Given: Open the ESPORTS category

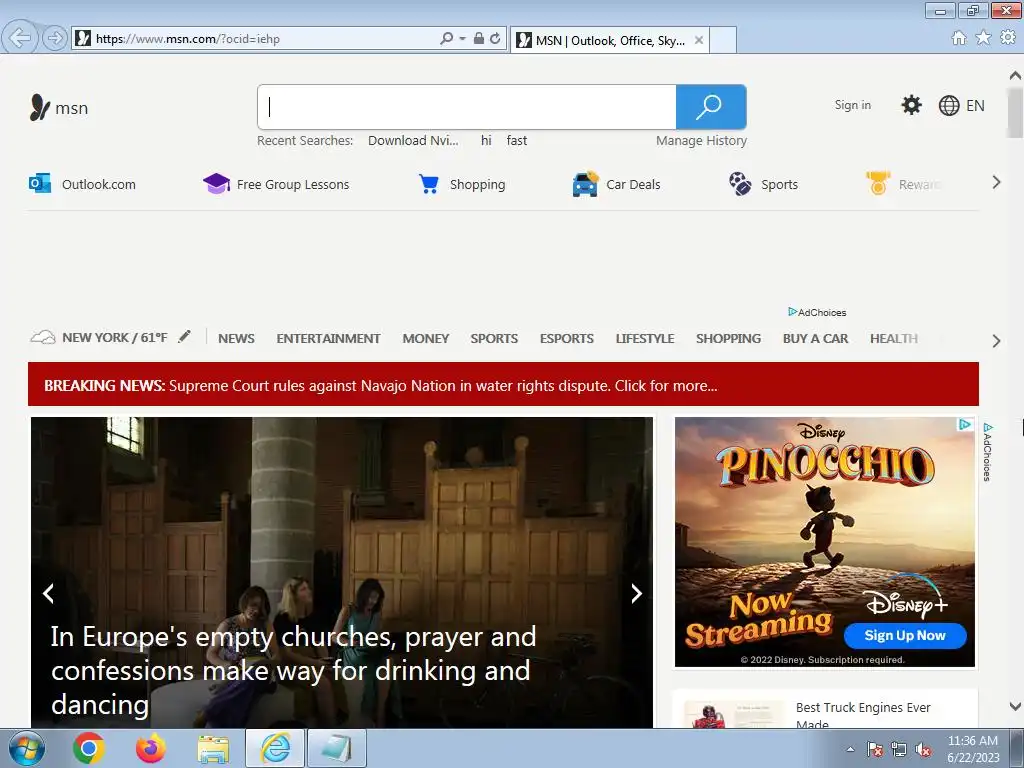Looking at the screenshot, I should 567,338.
